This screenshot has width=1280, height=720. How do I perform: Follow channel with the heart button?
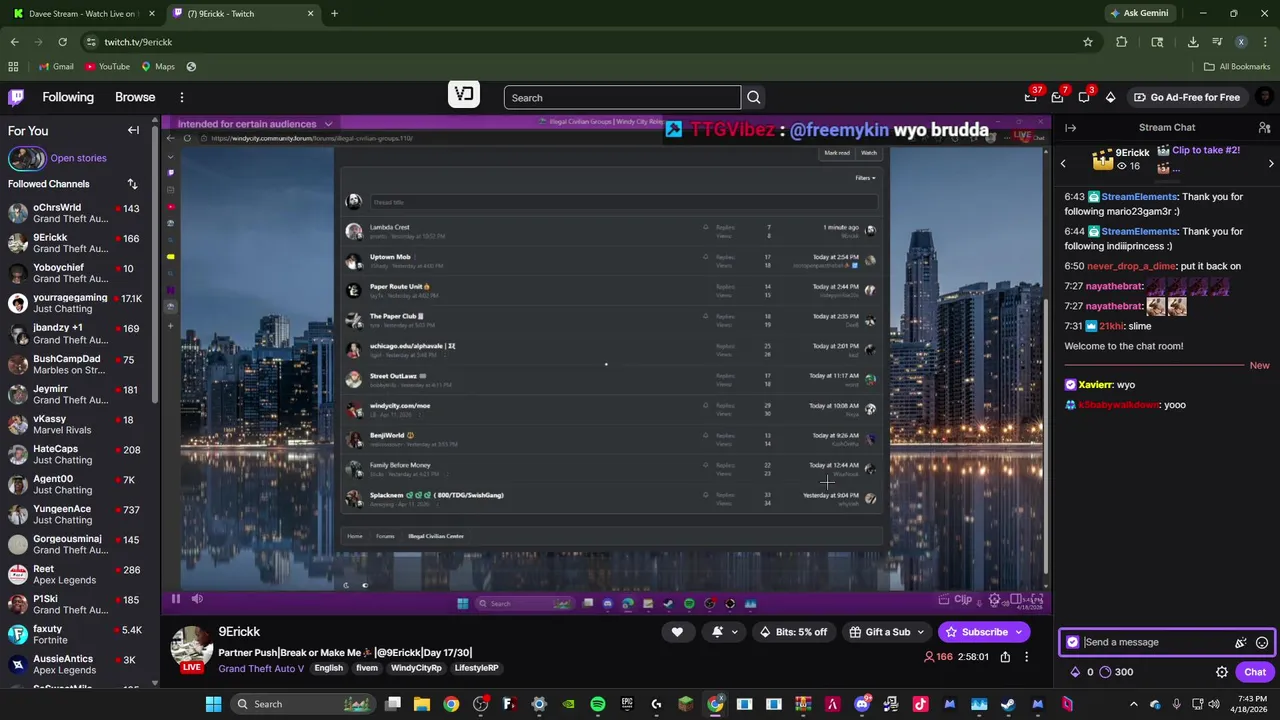[x=677, y=632]
